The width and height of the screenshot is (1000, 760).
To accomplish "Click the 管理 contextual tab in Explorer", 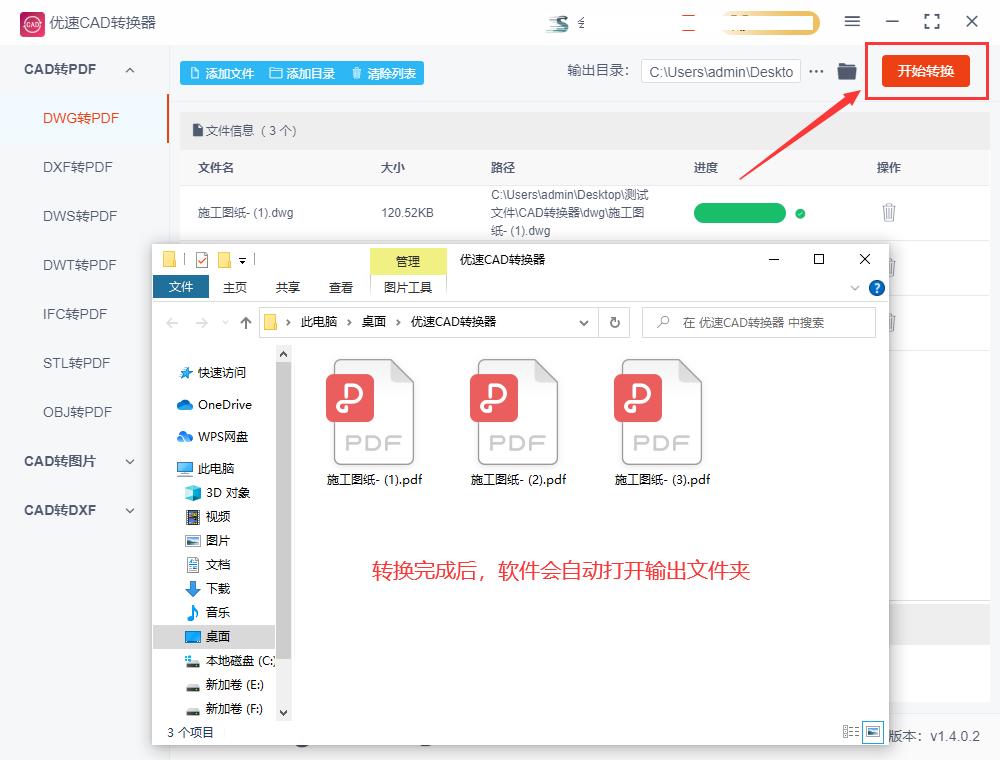I will pos(408,261).
